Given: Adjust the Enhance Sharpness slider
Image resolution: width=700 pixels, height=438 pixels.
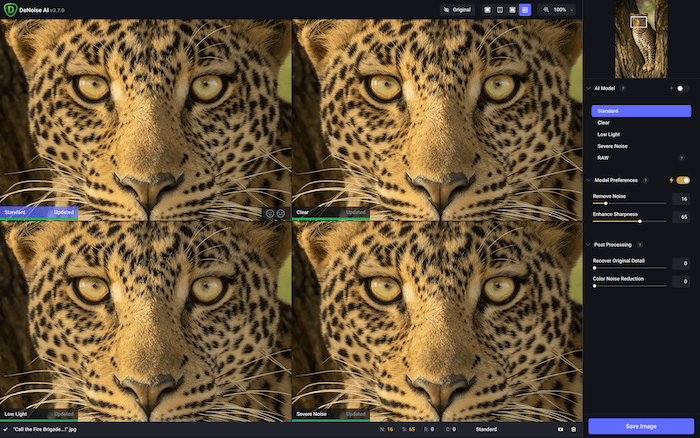Looking at the screenshot, I should [x=639, y=221].
